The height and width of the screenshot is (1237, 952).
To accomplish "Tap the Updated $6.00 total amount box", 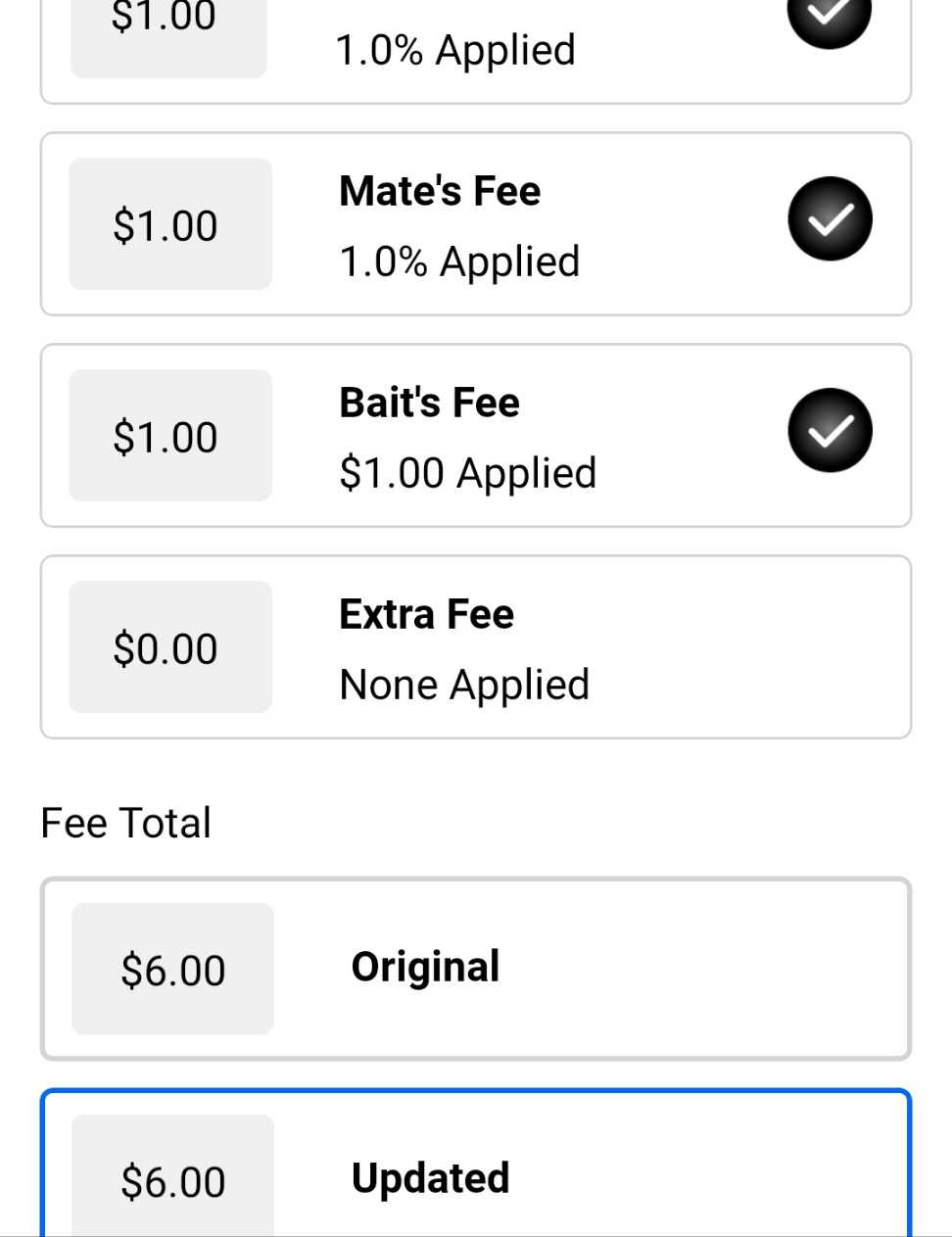I will 172,1179.
